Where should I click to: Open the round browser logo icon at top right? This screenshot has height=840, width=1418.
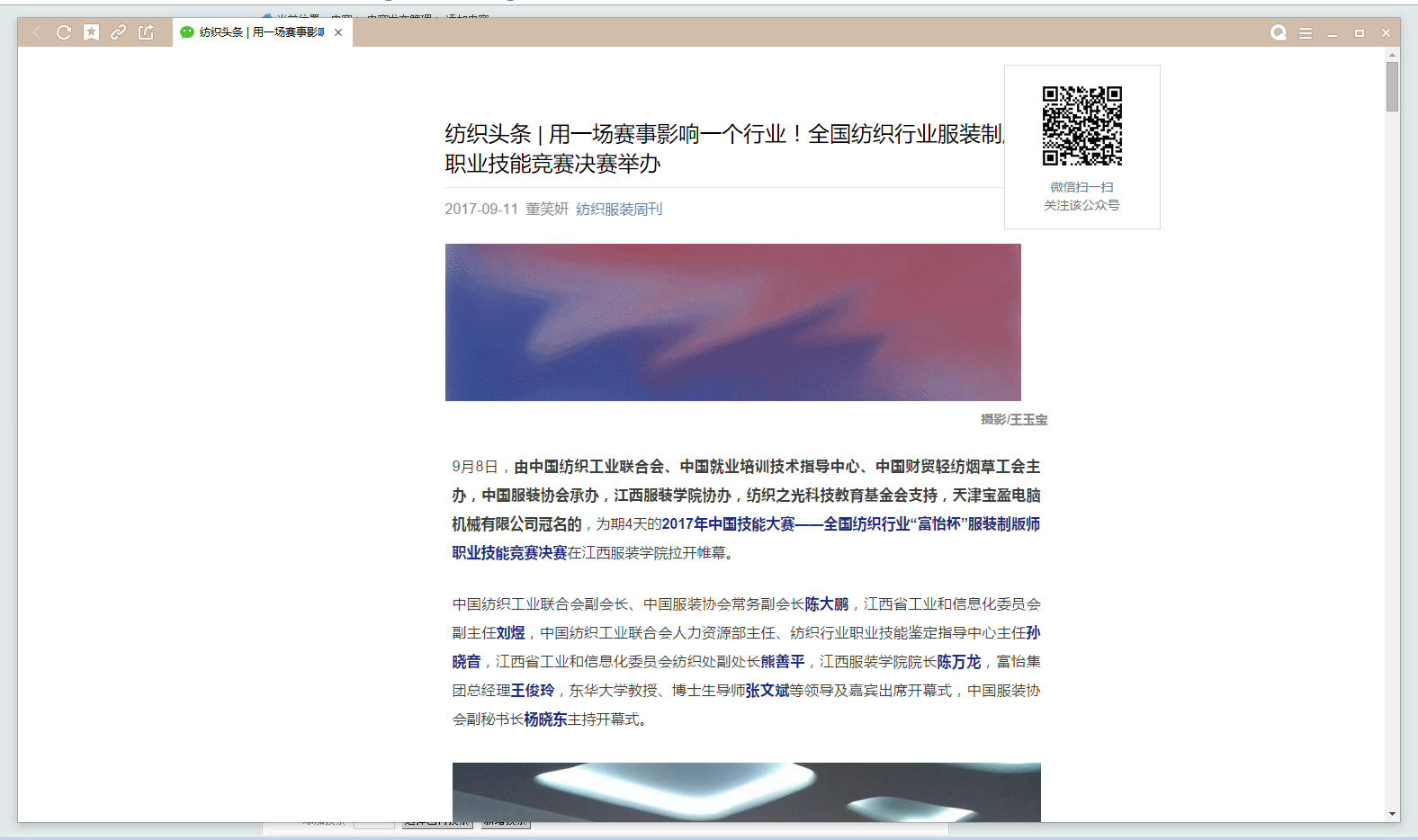[1278, 33]
